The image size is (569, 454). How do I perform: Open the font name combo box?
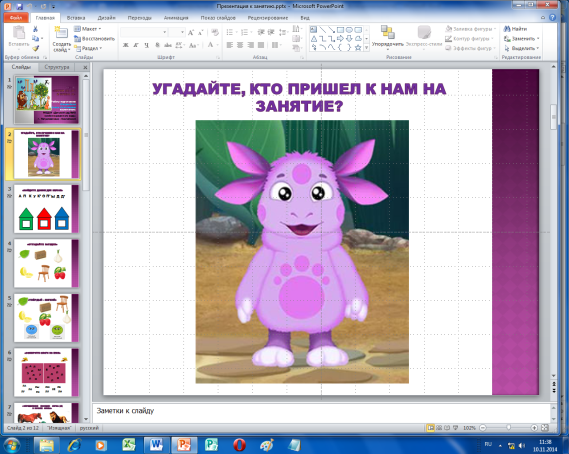(x=144, y=33)
